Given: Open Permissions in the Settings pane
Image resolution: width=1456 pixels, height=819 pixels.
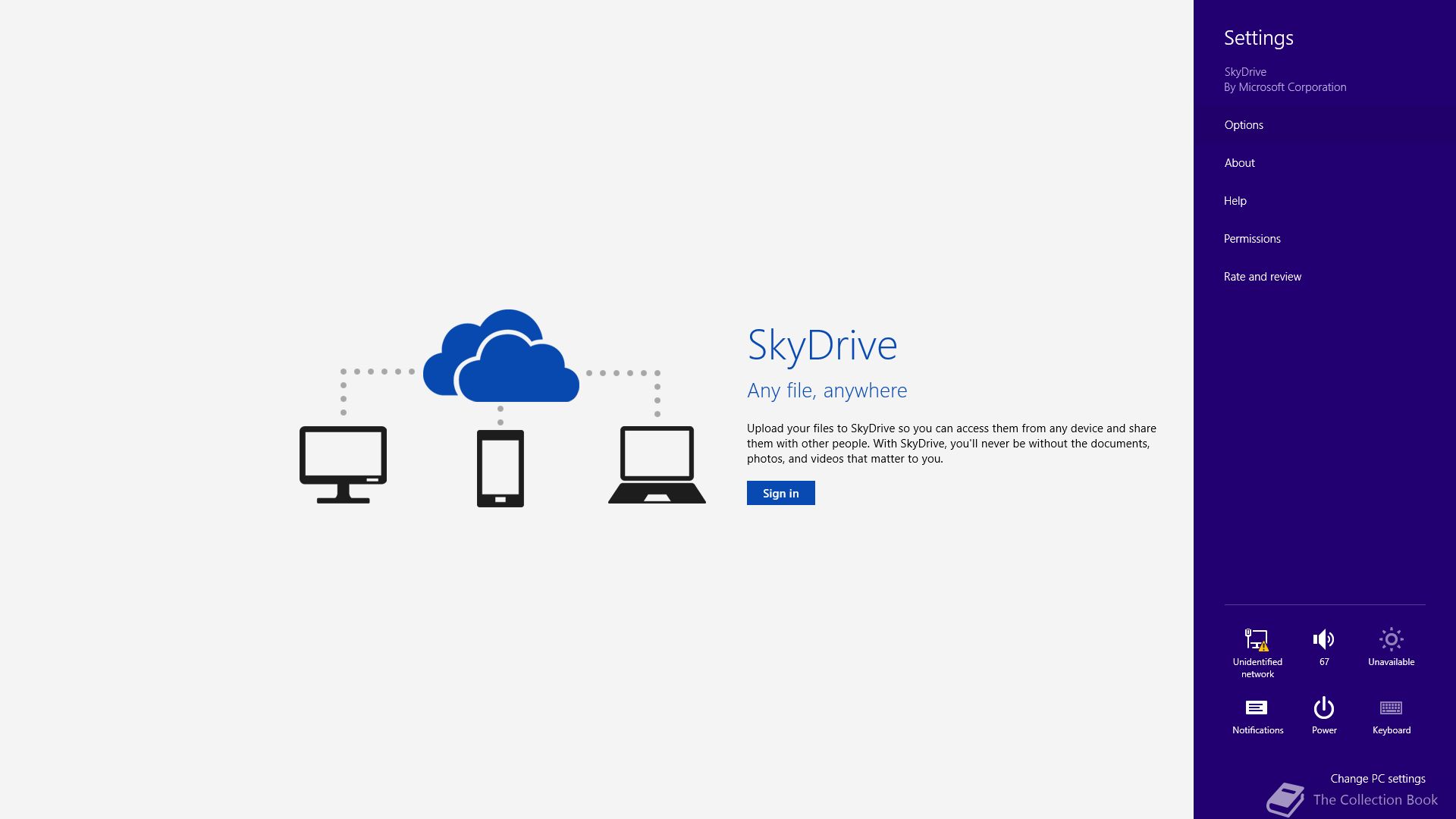Looking at the screenshot, I should pyautogui.click(x=1324, y=239).
